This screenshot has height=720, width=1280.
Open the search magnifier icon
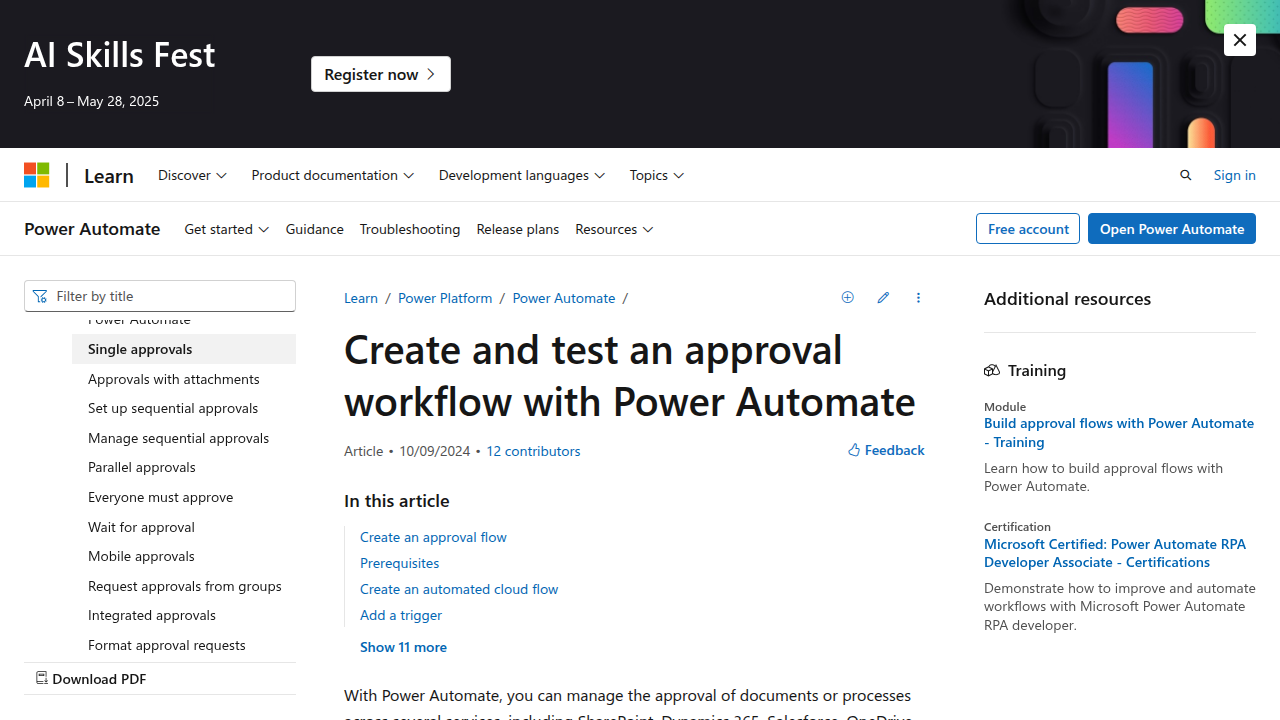click(1186, 175)
